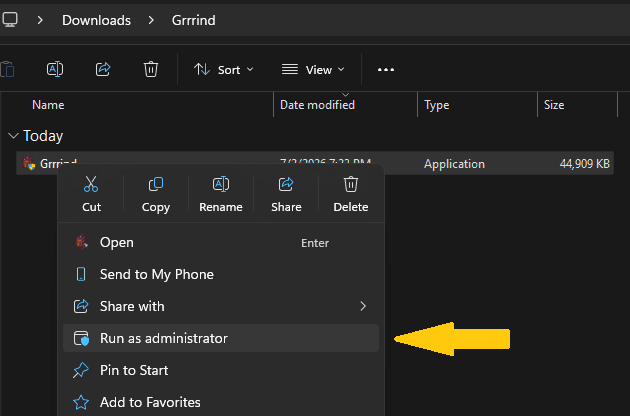The height and width of the screenshot is (416, 630).
Task: Open the See more three-dots menu
Action: [386, 70]
